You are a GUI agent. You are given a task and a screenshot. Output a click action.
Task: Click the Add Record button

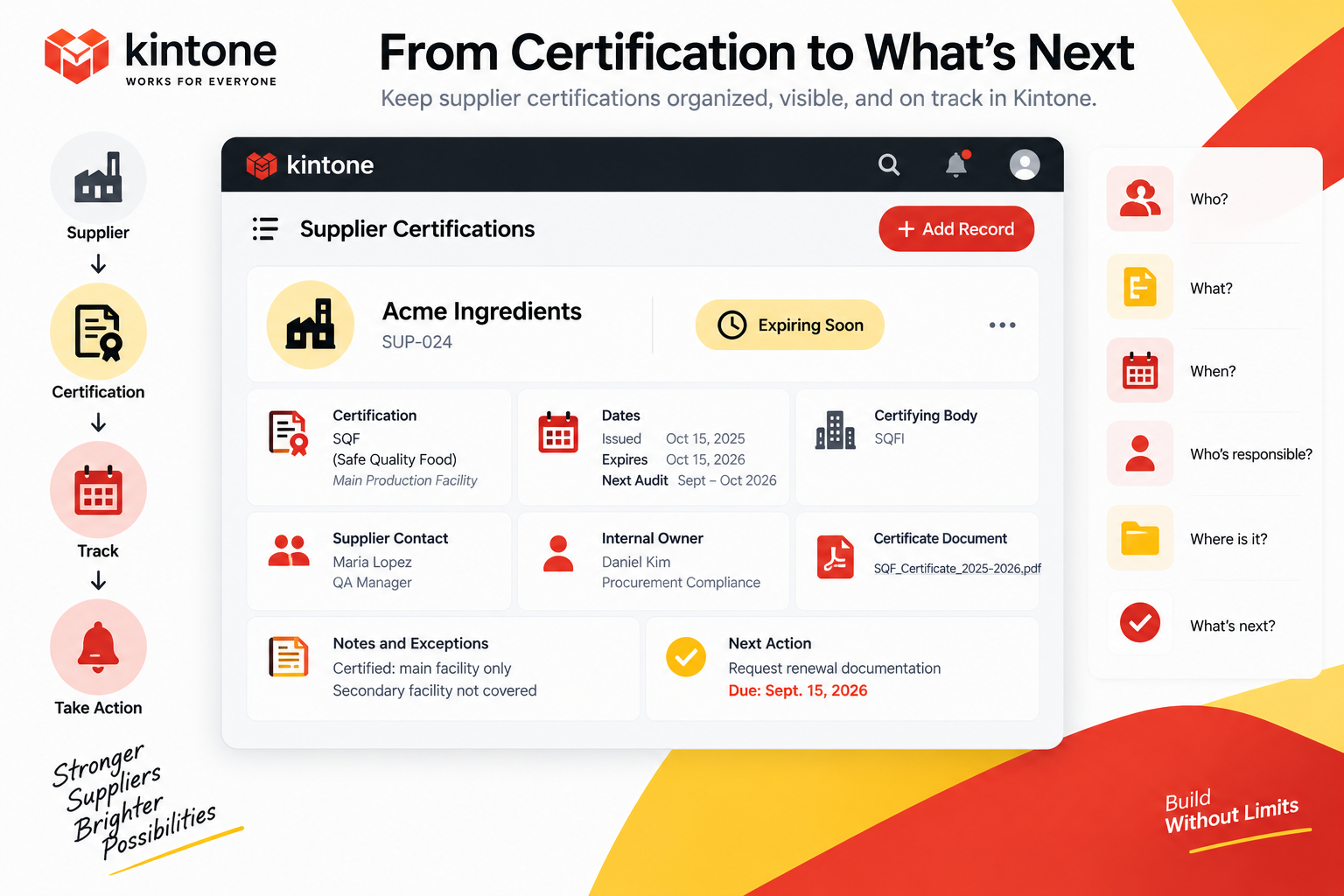(x=956, y=228)
